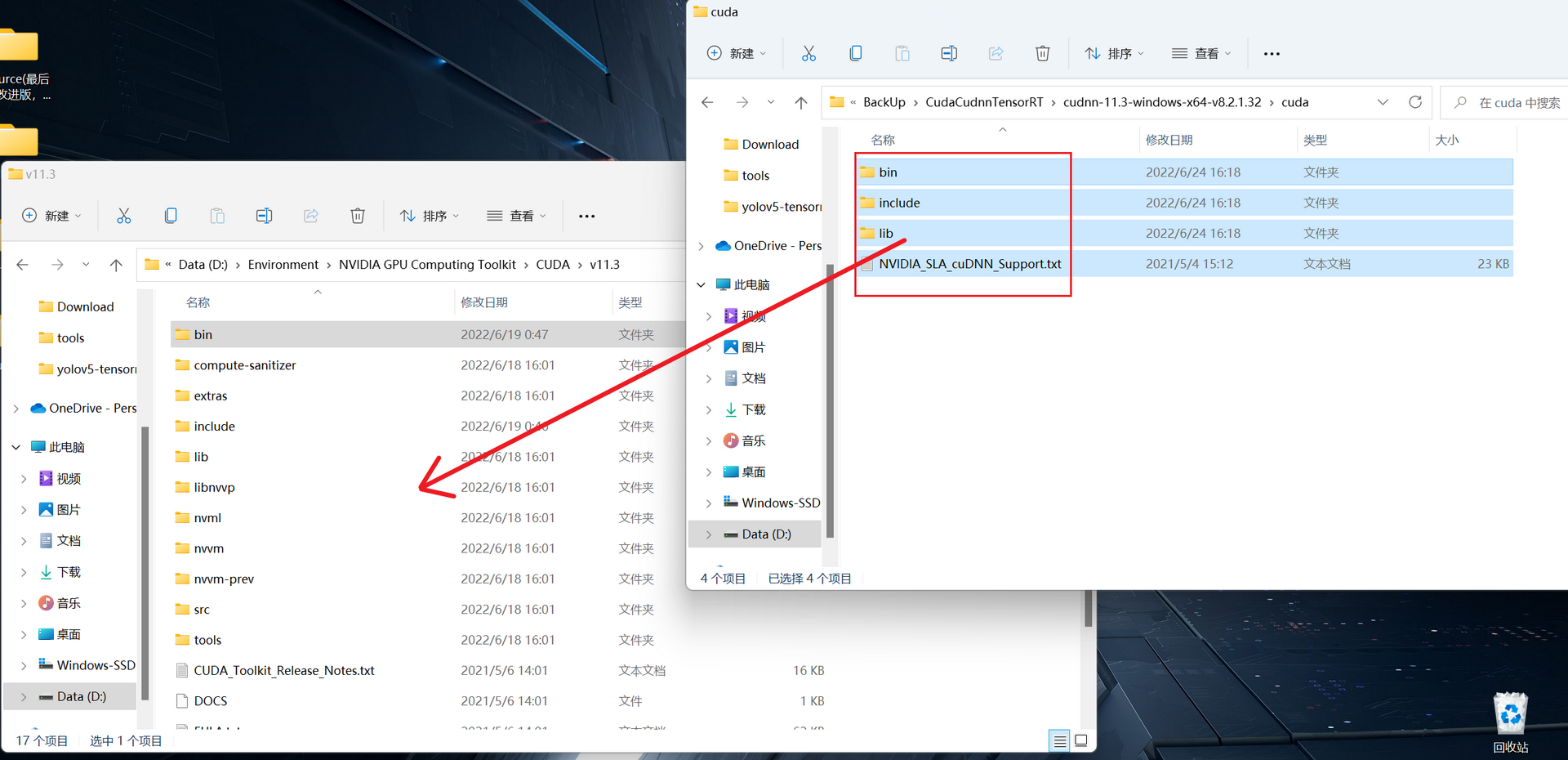The height and width of the screenshot is (760, 1568).
Task: Expand 文档 tree node in cuda window
Action: click(709, 378)
